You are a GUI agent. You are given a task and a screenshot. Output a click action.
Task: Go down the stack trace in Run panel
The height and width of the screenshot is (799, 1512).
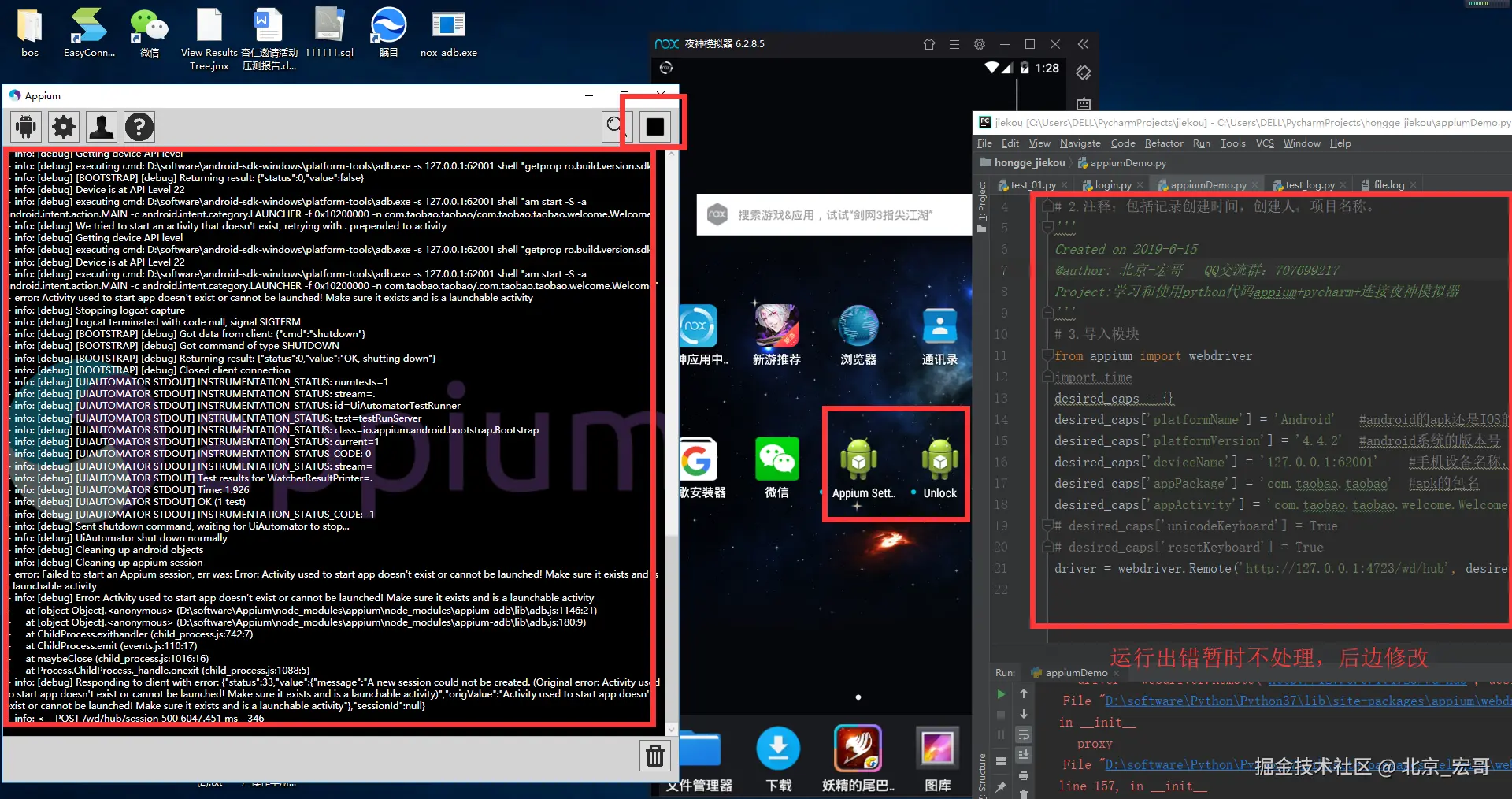(x=1024, y=714)
